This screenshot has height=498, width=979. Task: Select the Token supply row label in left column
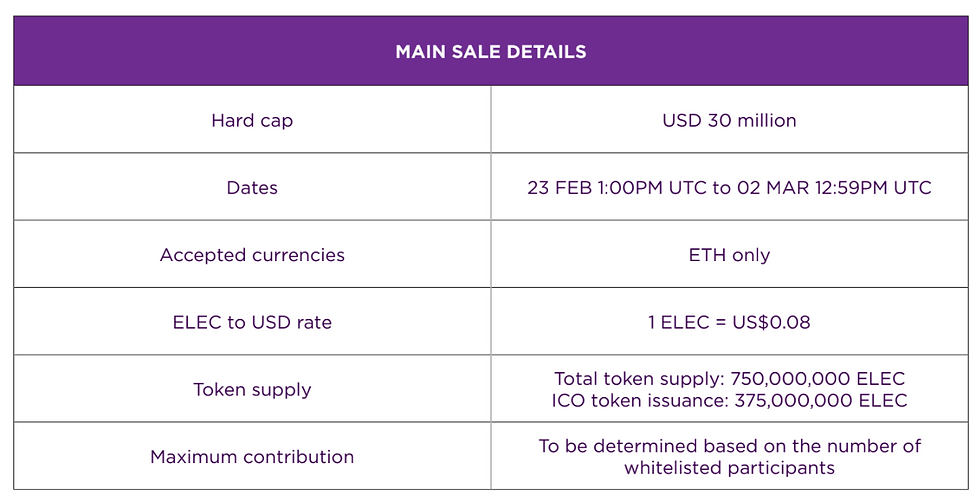tap(252, 389)
